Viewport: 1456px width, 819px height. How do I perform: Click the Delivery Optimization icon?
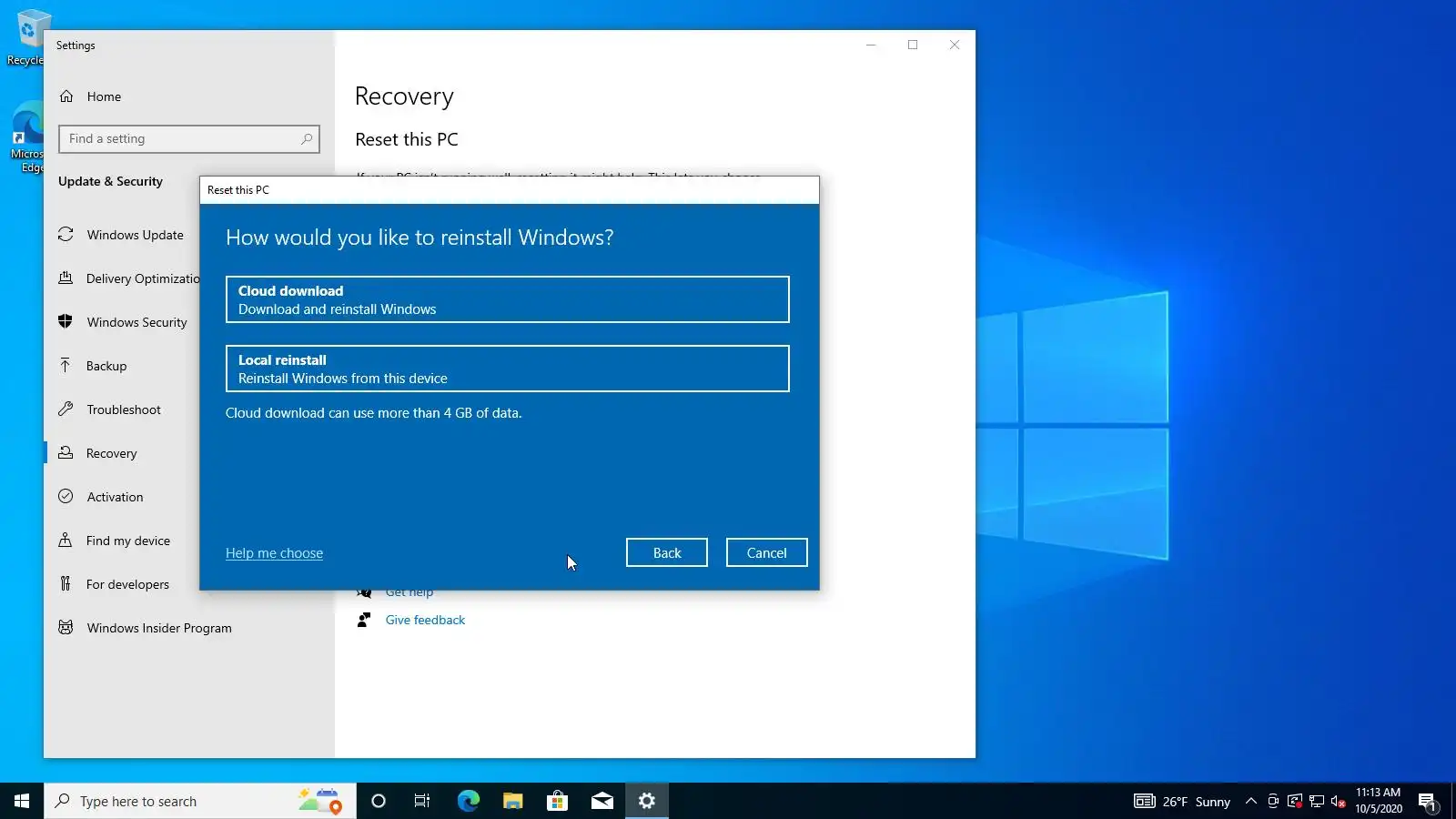[x=66, y=278]
